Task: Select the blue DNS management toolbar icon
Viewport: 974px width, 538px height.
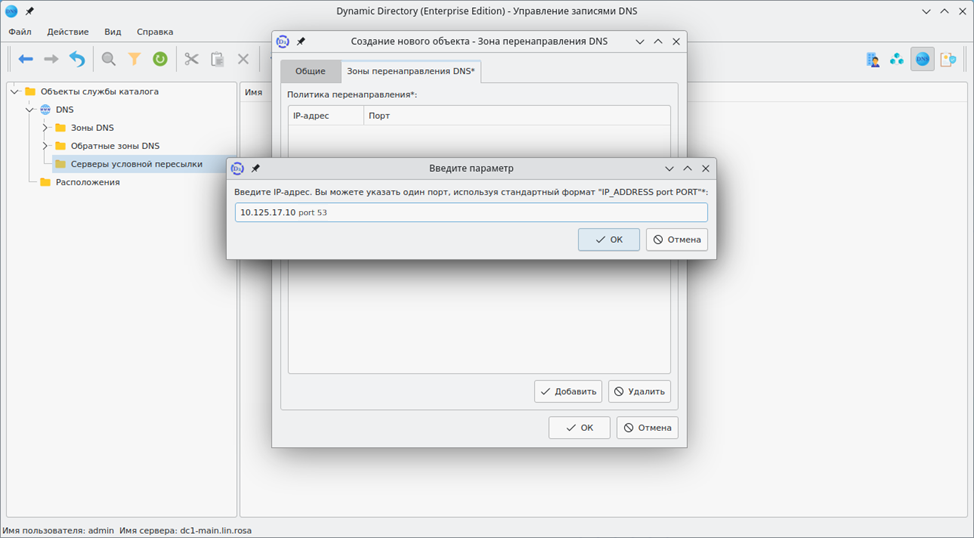Action: 922,59
